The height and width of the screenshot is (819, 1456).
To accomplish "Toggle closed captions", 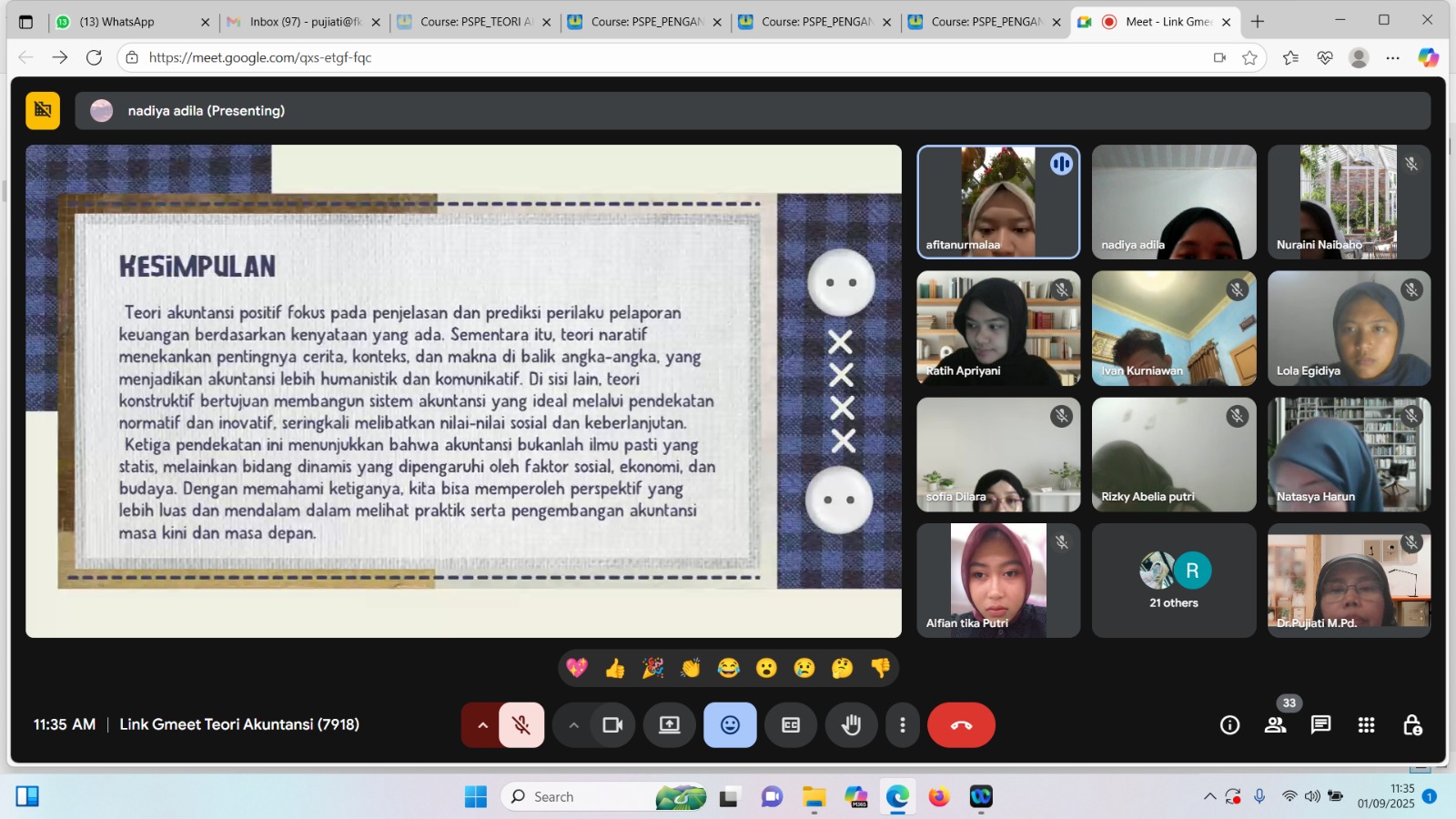I will [791, 725].
